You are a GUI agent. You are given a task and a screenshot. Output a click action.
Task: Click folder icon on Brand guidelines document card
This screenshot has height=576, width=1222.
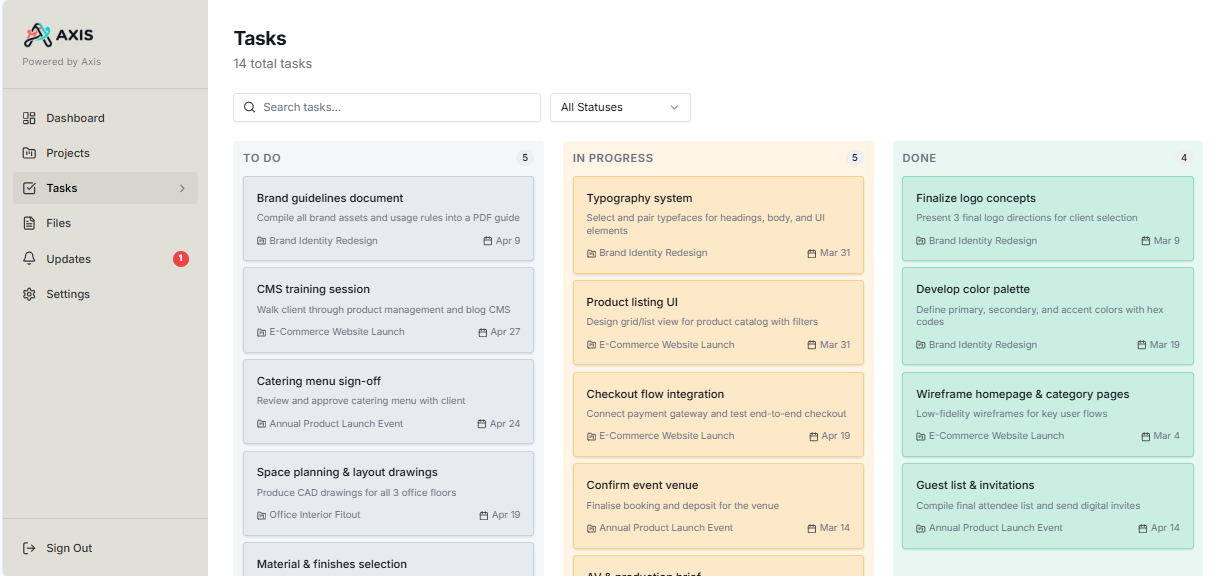click(262, 241)
